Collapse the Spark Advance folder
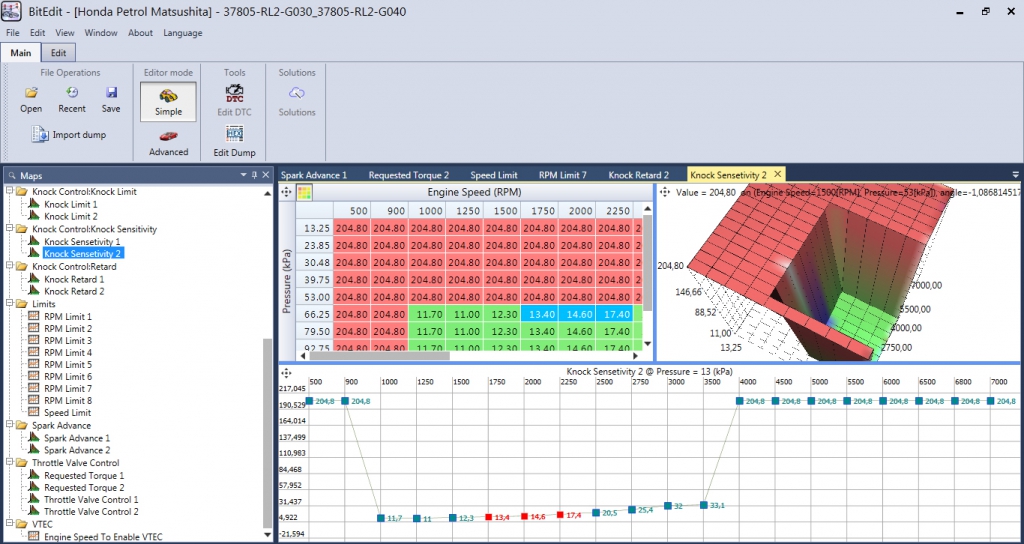 pyautogui.click(x=9, y=425)
